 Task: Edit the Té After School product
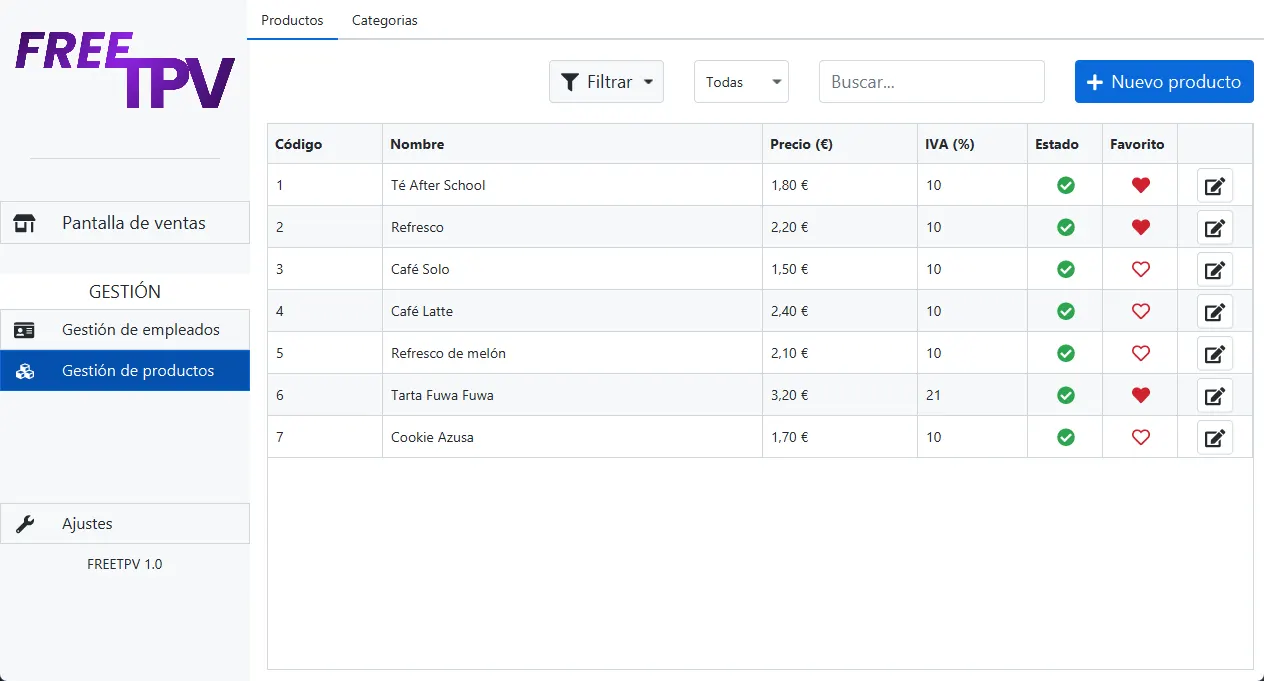(1215, 185)
